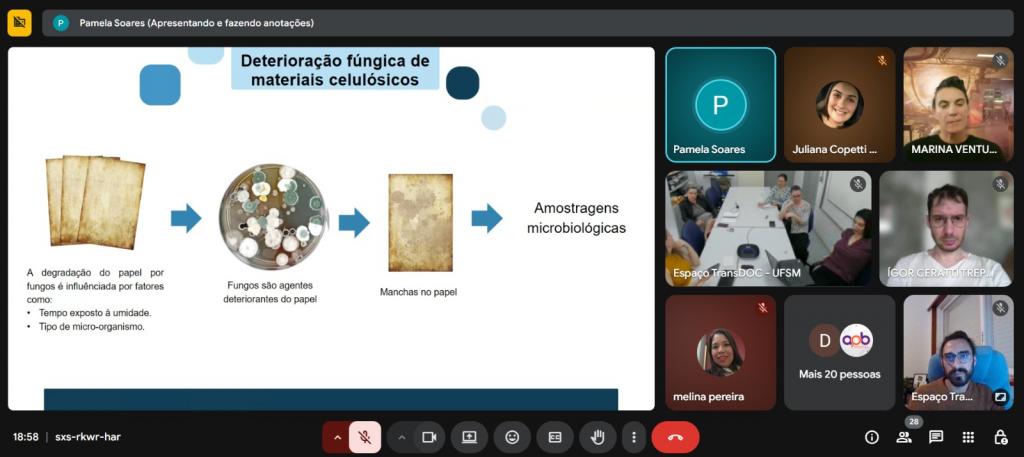Open the activities grid icon
The height and width of the screenshot is (457, 1024).
click(968, 437)
